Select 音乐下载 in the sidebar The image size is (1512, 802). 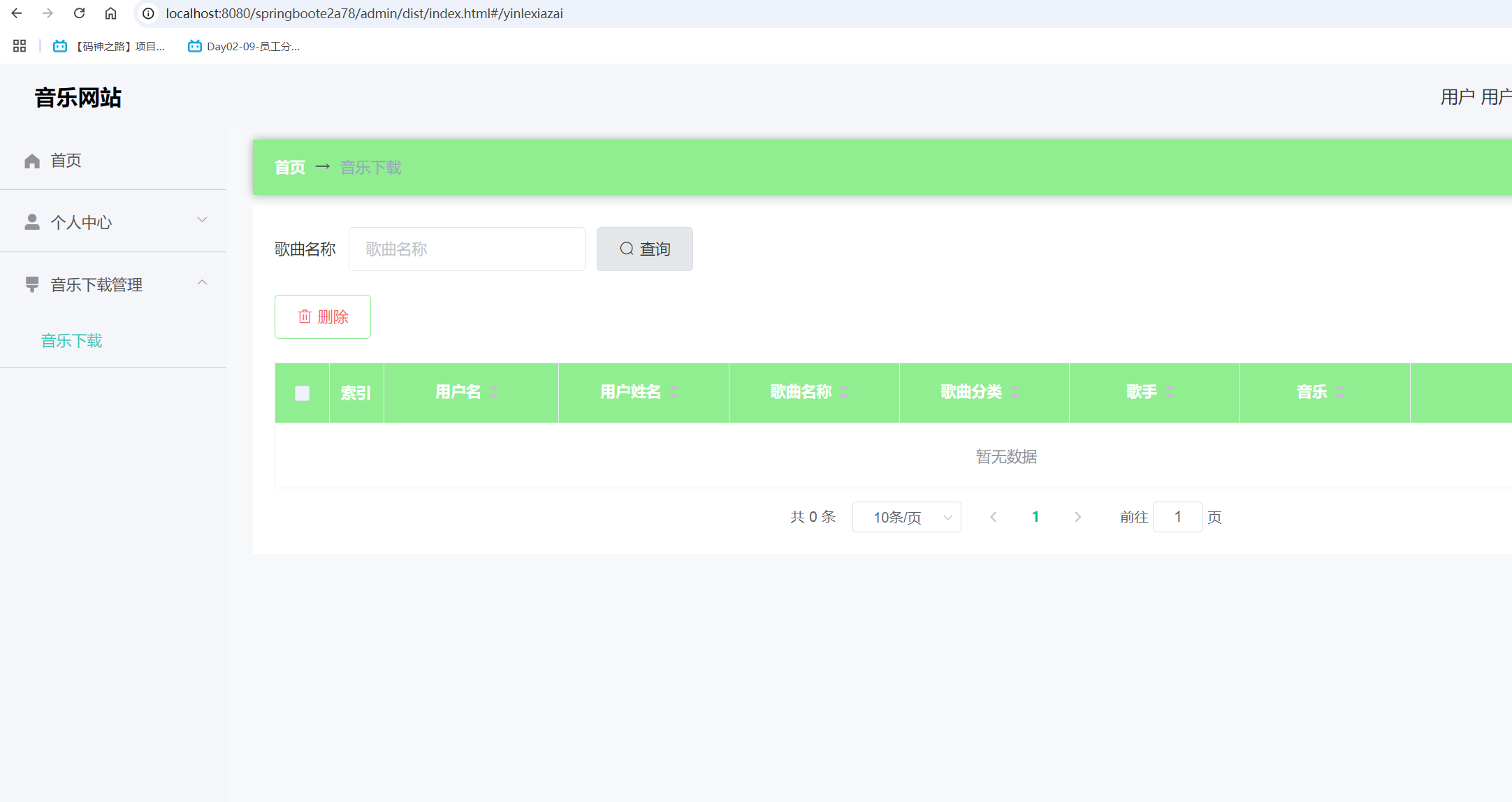[x=71, y=340]
